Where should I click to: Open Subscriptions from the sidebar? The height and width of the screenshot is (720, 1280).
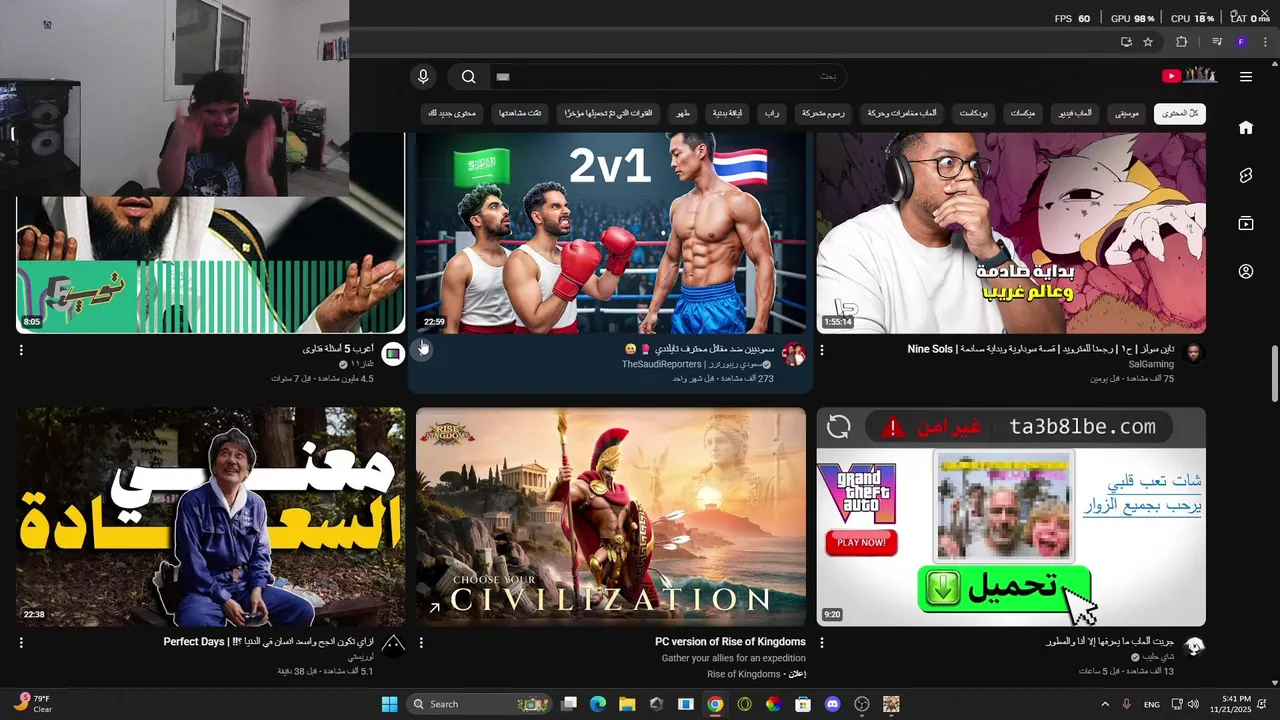click(1246, 223)
